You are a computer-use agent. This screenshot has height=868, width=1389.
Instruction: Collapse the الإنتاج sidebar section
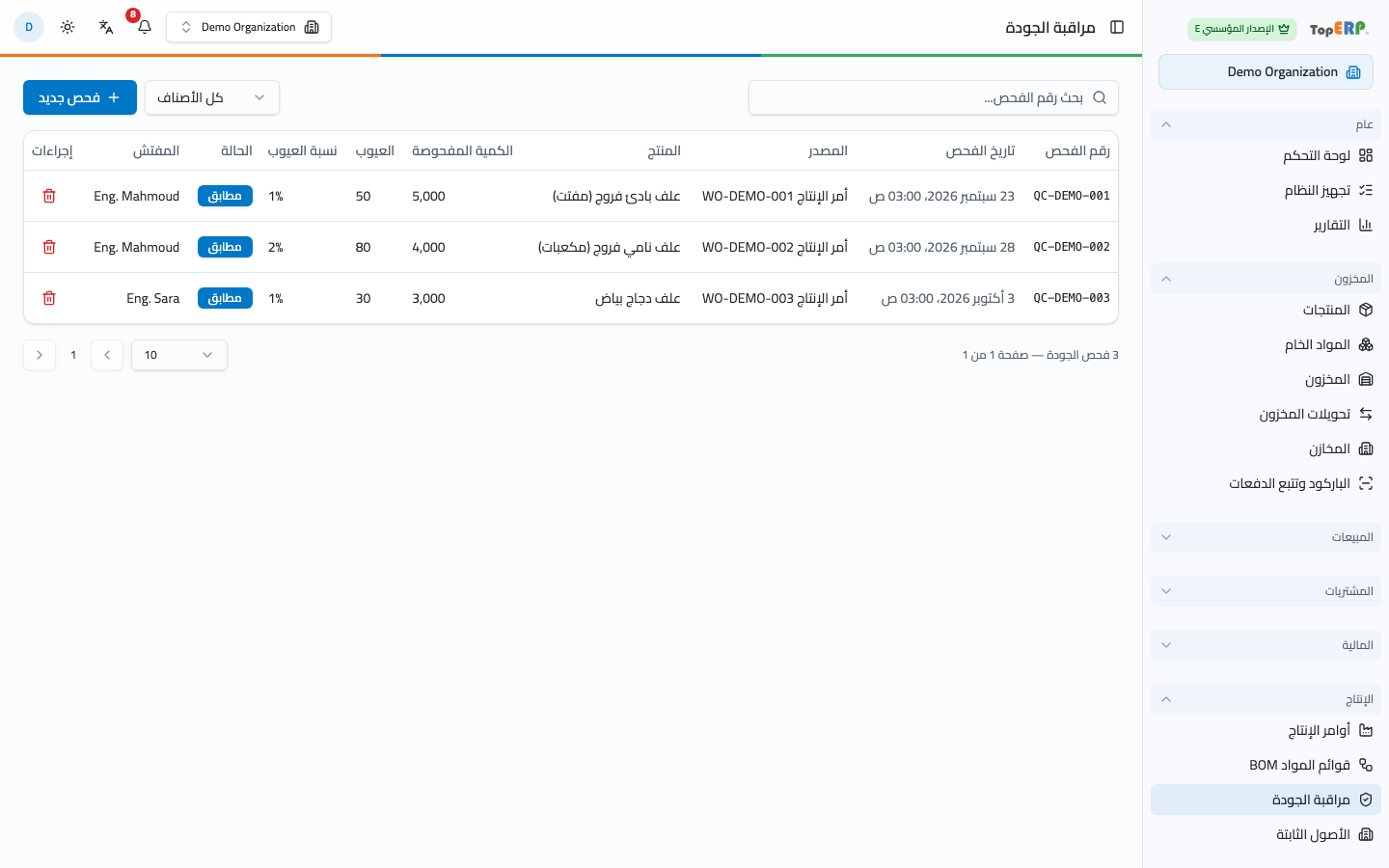[x=1266, y=699]
